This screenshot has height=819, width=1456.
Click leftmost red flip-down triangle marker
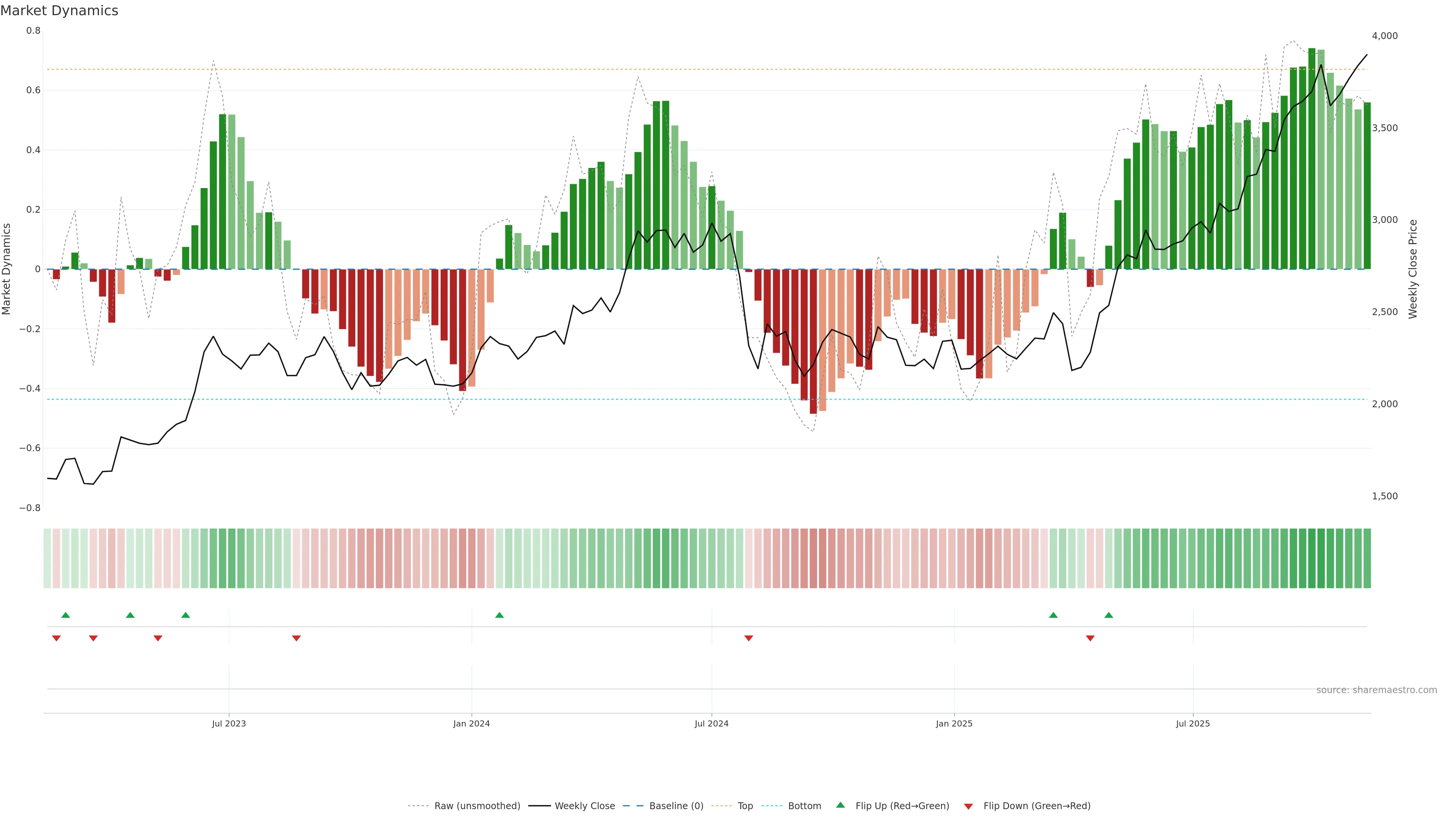56,638
